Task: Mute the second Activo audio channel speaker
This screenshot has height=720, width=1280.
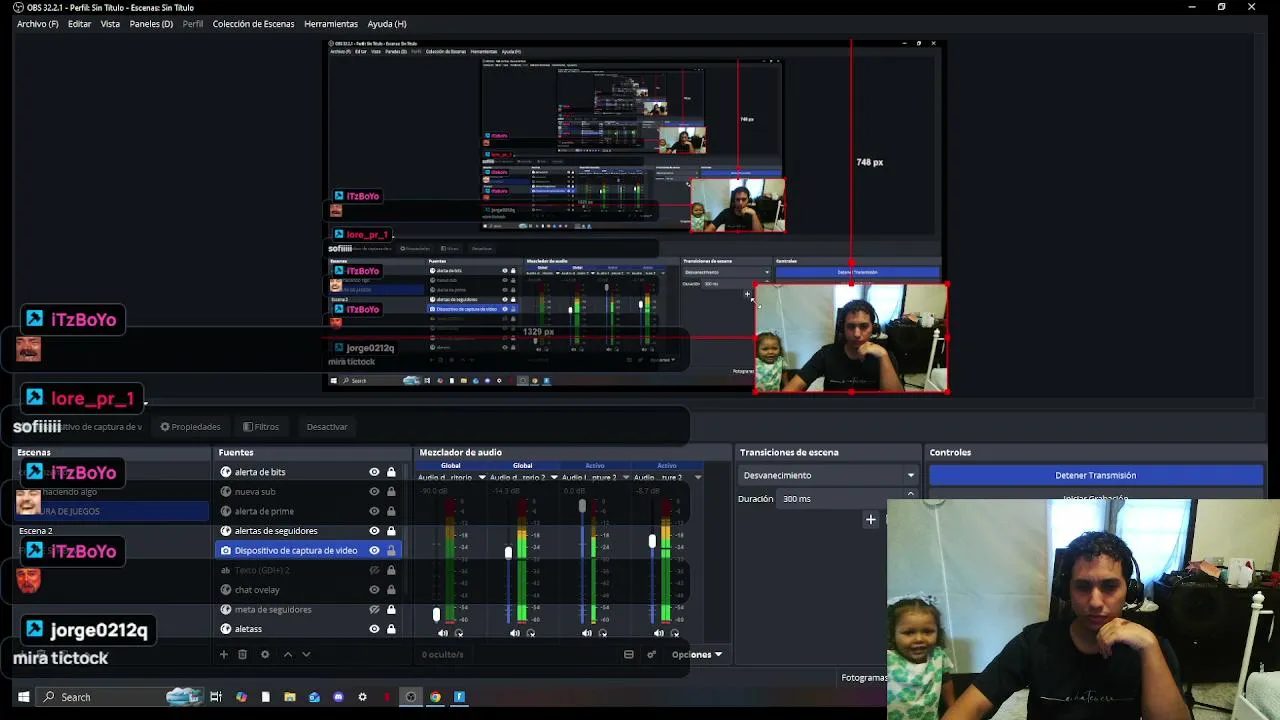Action: tap(659, 633)
